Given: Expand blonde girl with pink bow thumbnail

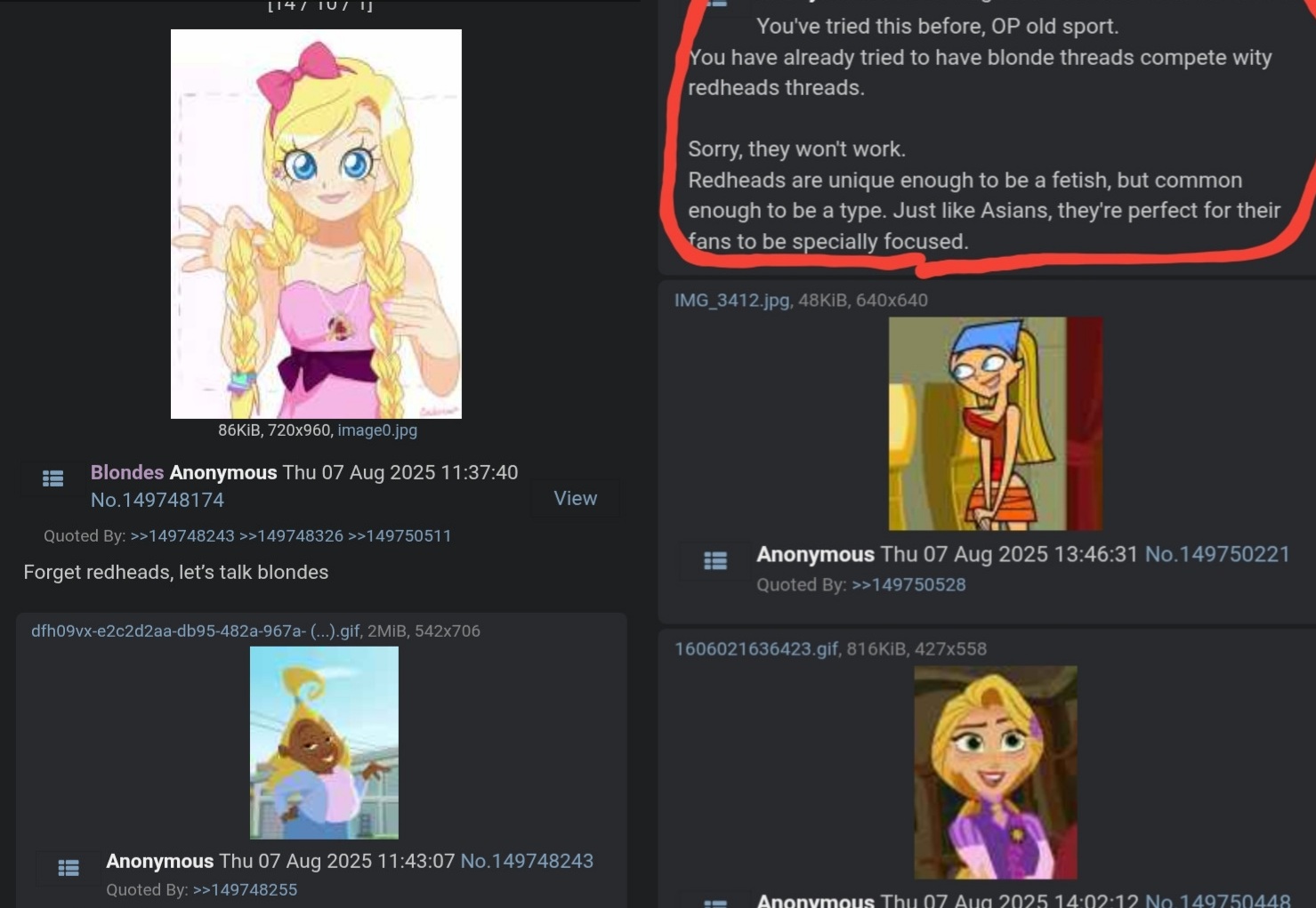Looking at the screenshot, I should [316, 224].
